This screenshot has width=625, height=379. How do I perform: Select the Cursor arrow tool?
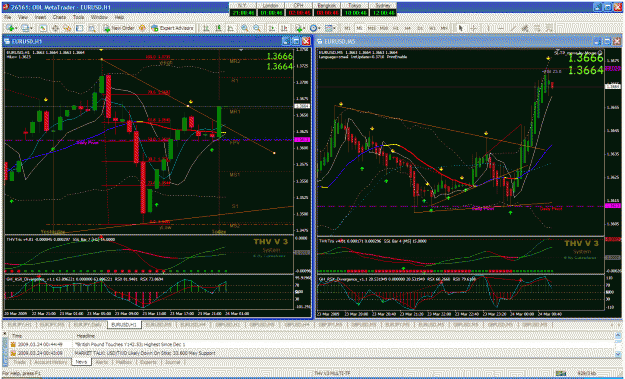460,28
